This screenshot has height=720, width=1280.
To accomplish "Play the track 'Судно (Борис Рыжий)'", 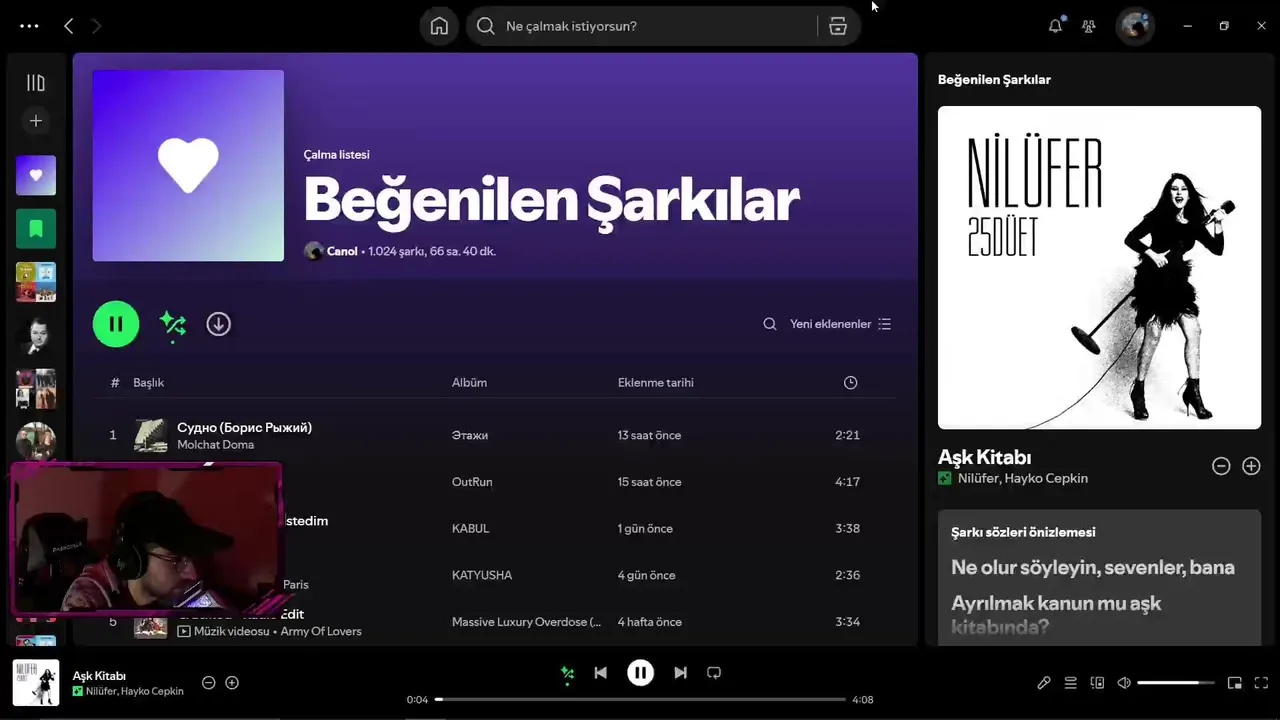I will [x=244, y=427].
